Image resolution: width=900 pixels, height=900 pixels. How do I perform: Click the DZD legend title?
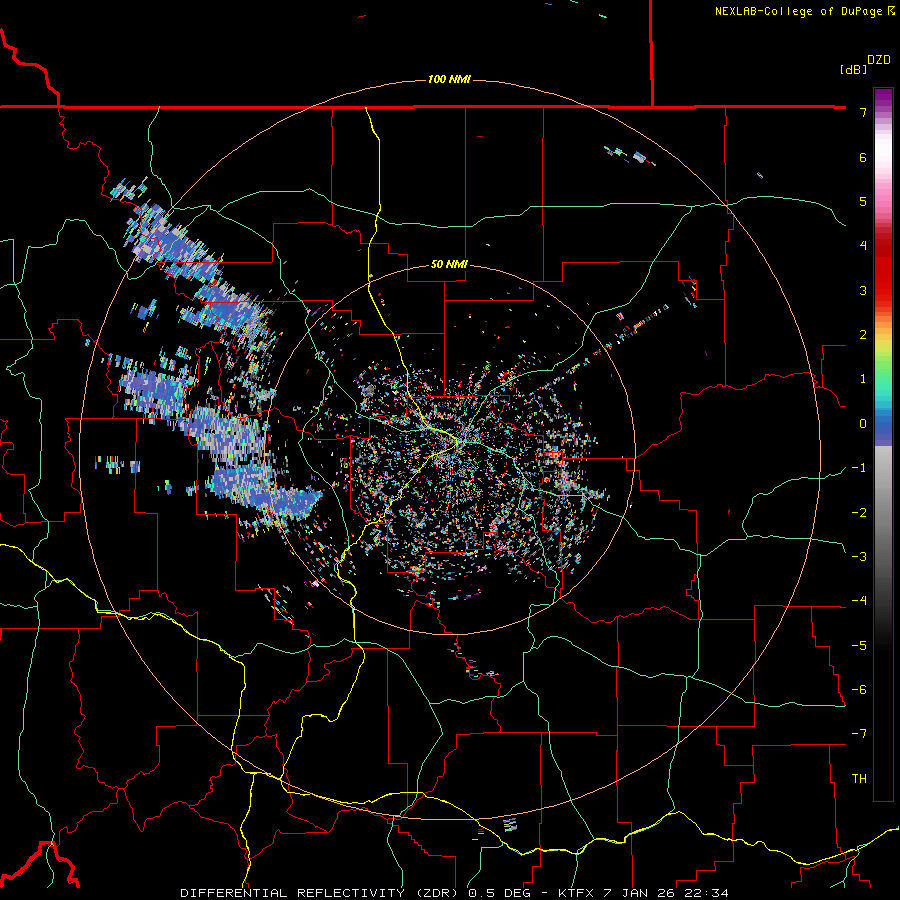[x=879, y=60]
